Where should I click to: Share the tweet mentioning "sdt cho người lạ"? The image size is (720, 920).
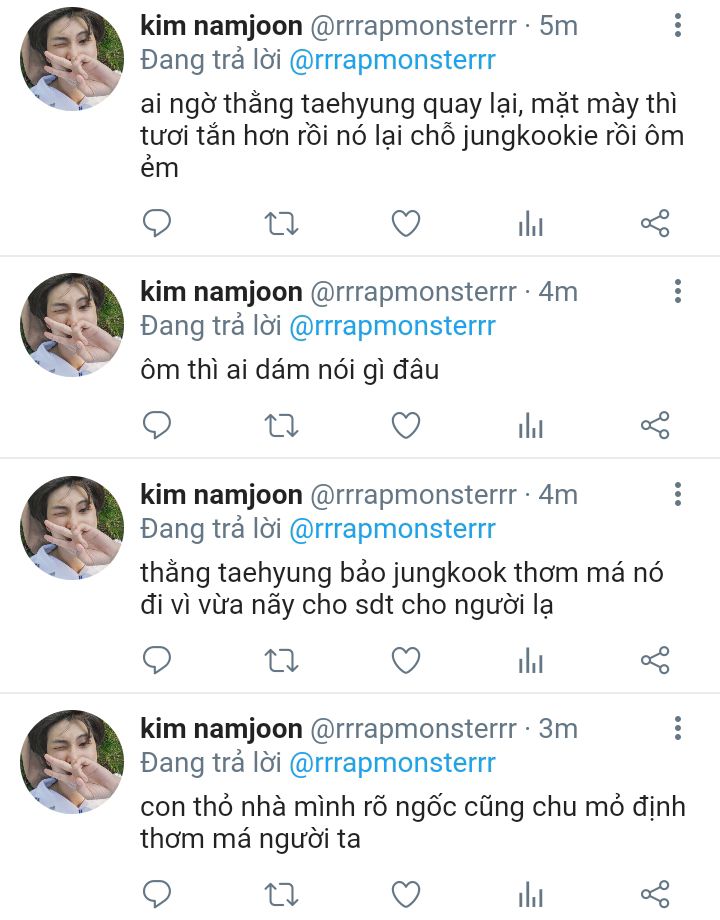tap(654, 660)
